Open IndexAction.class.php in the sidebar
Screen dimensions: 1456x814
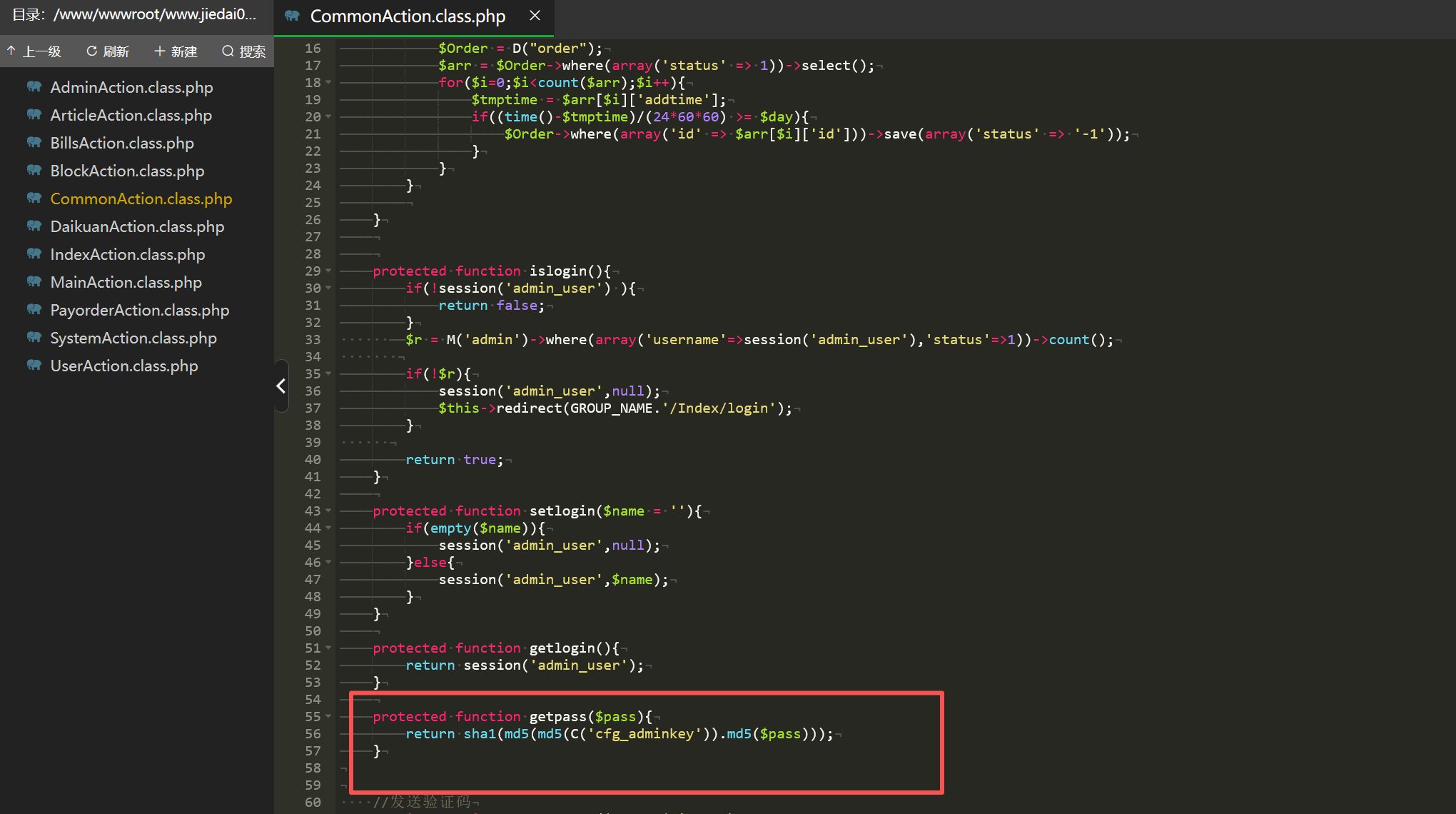pos(128,254)
